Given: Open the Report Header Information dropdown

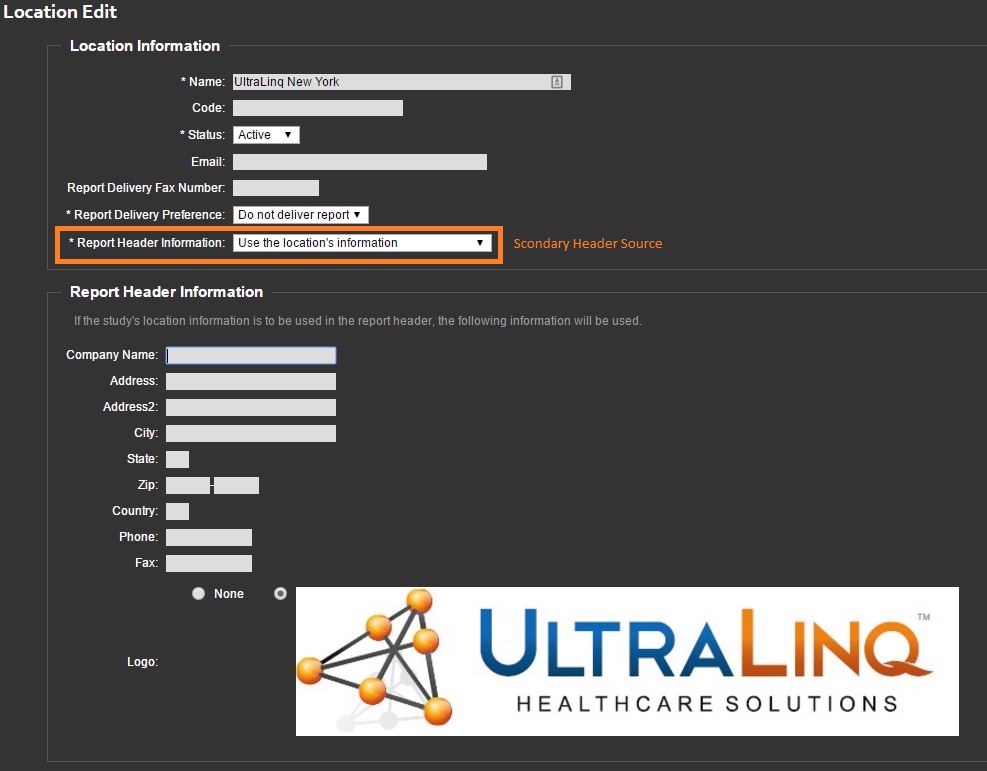Looking at the screenshot, I should 362,243.
